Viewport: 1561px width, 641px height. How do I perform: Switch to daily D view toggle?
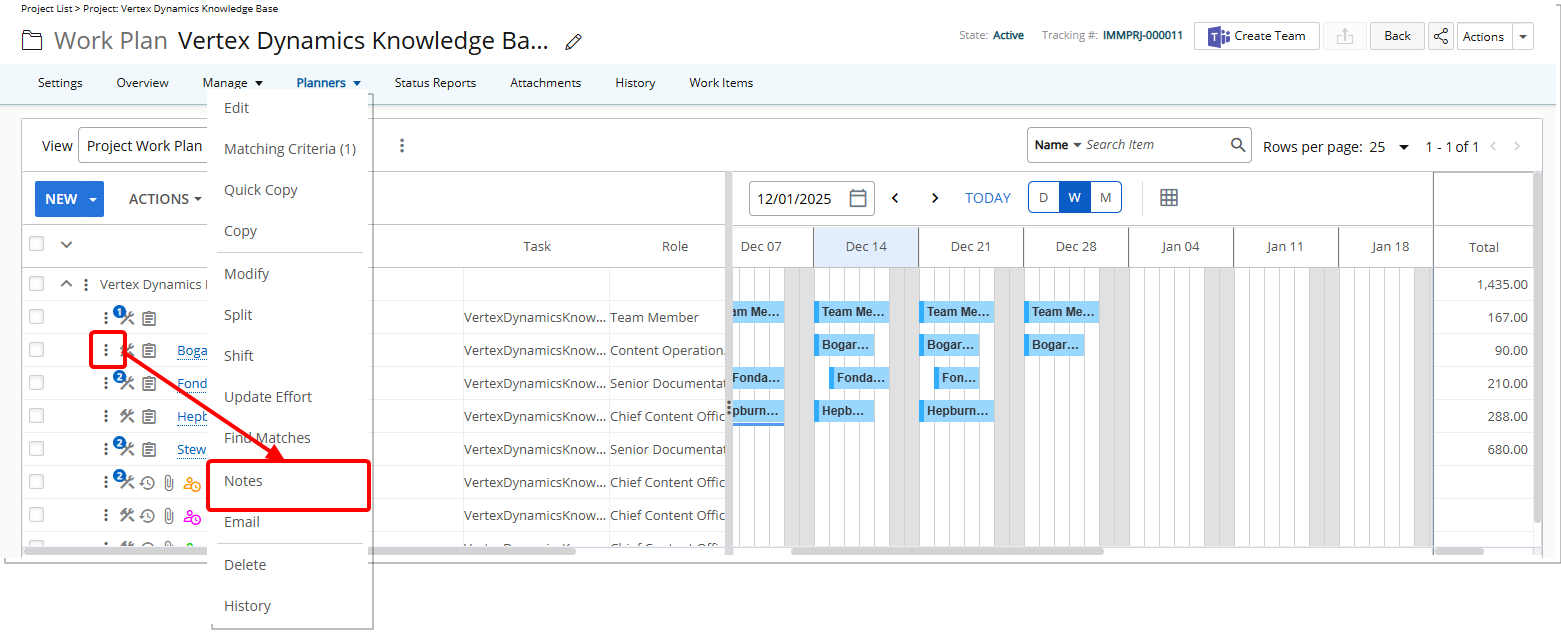pos(1043,198)
